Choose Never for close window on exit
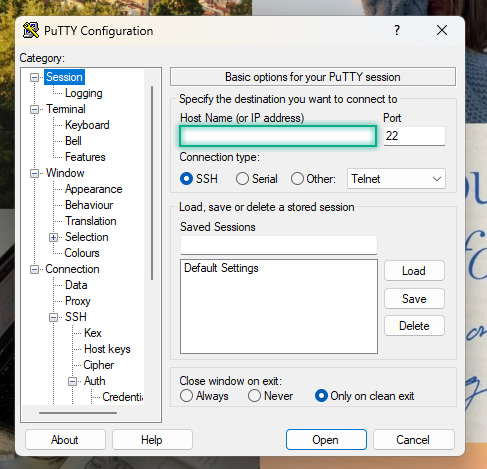The height and width of the screenshot is (469, 487). click(254, 396)
